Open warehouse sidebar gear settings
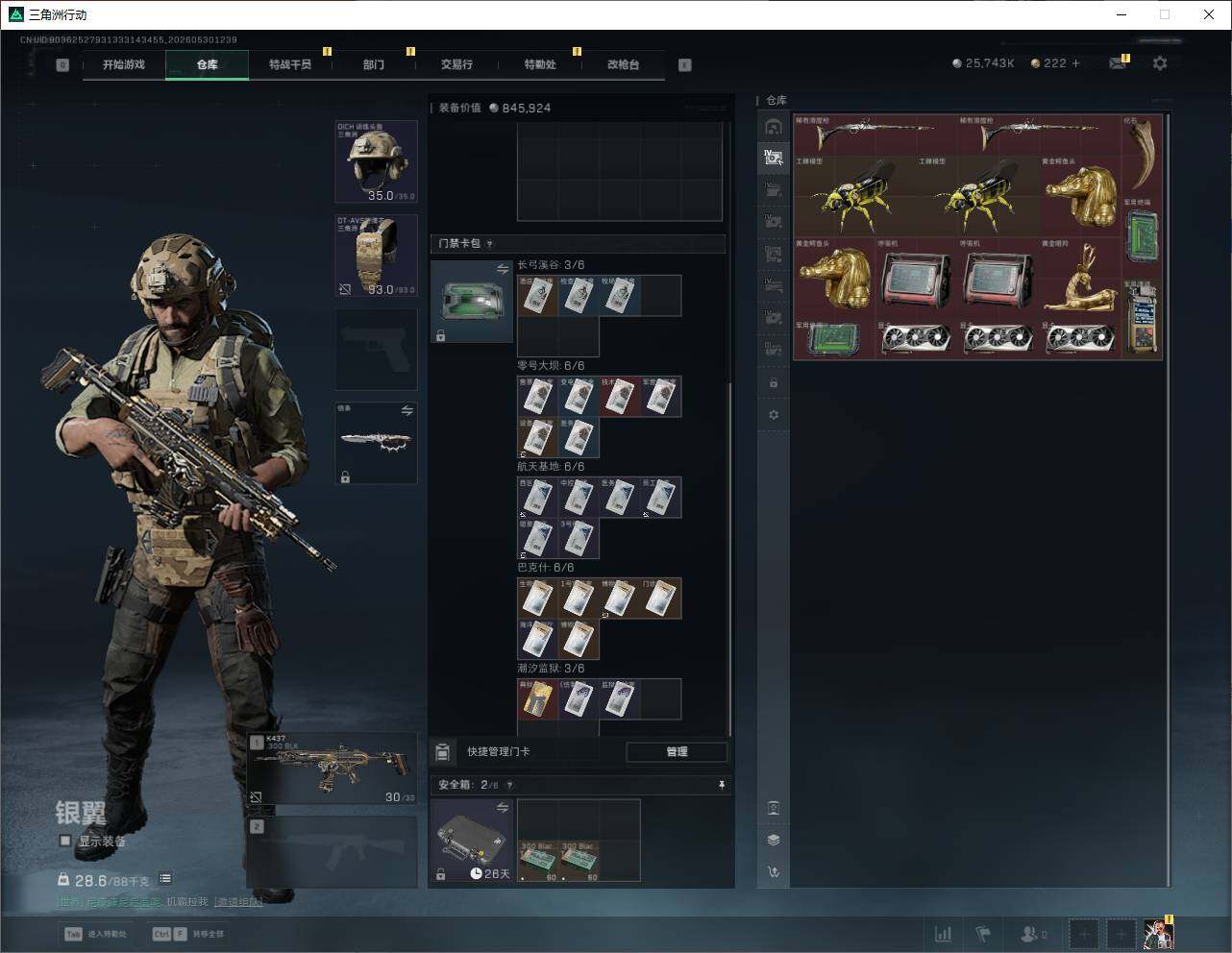1232x953 pixels. [774, 415]
